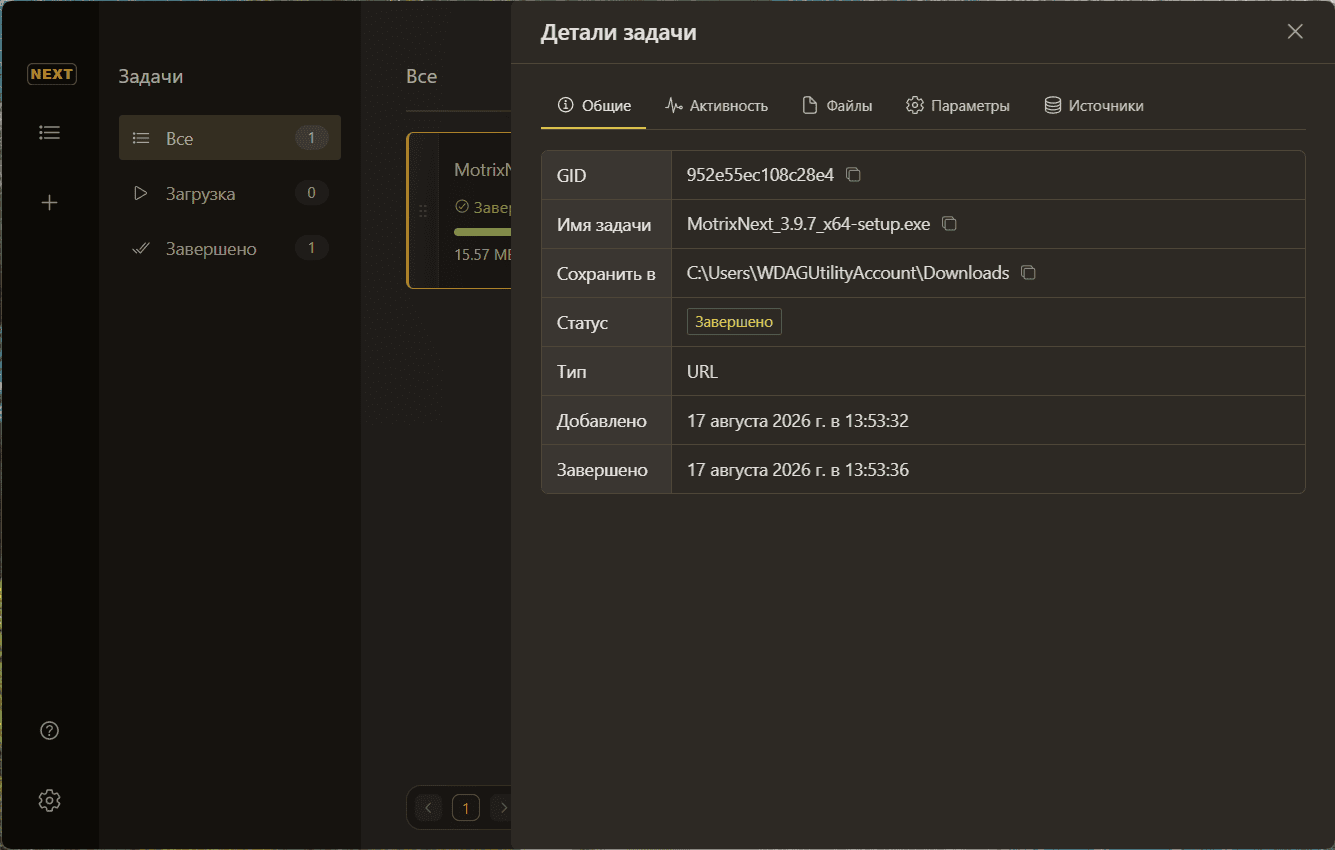The height and width of the screenshot is (850, 1335).
Task: Open the Источники tab
Action: [1094, 106]
